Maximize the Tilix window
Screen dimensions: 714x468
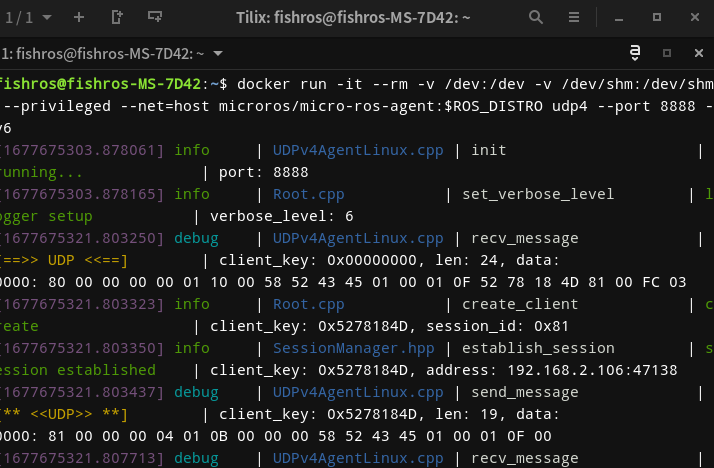coord(657,17)
